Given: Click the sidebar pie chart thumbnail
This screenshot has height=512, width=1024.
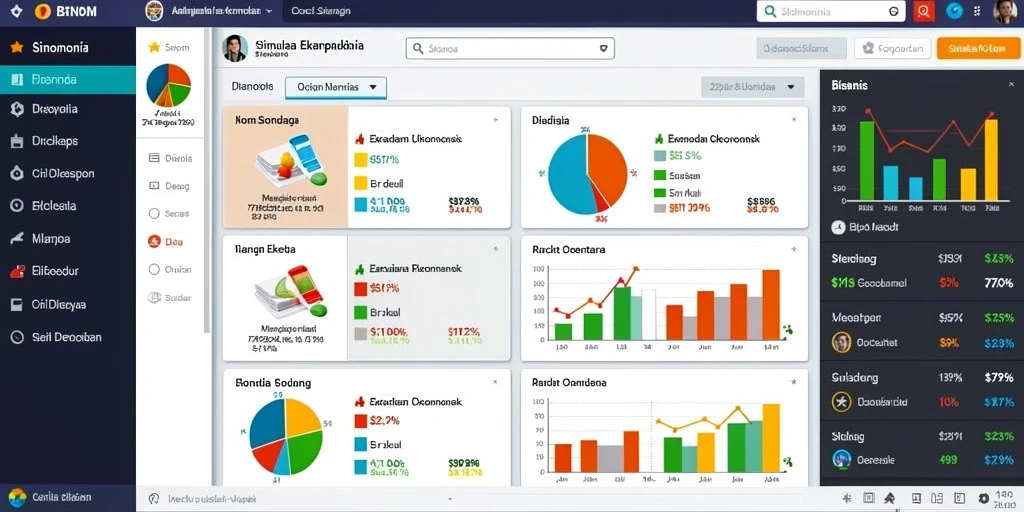Looking at the screenshot, I should tap(168, 85).
